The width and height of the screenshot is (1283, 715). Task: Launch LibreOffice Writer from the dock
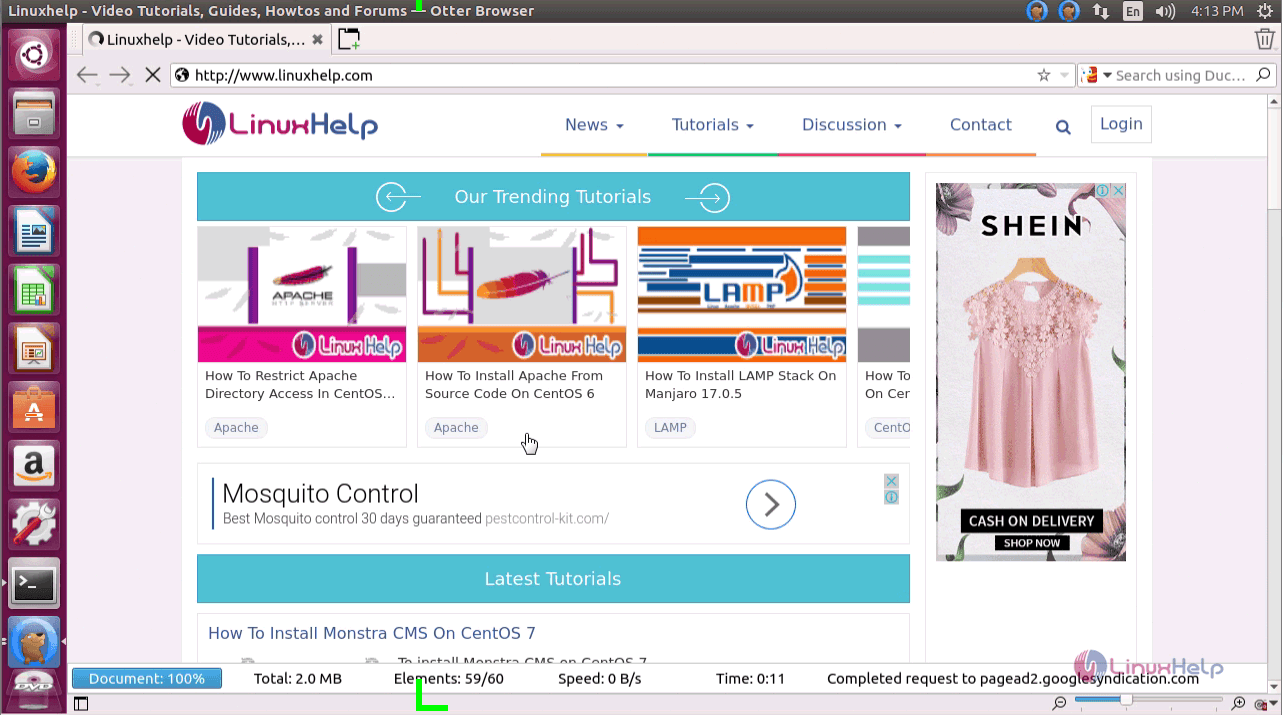click(x=34, y=231)
